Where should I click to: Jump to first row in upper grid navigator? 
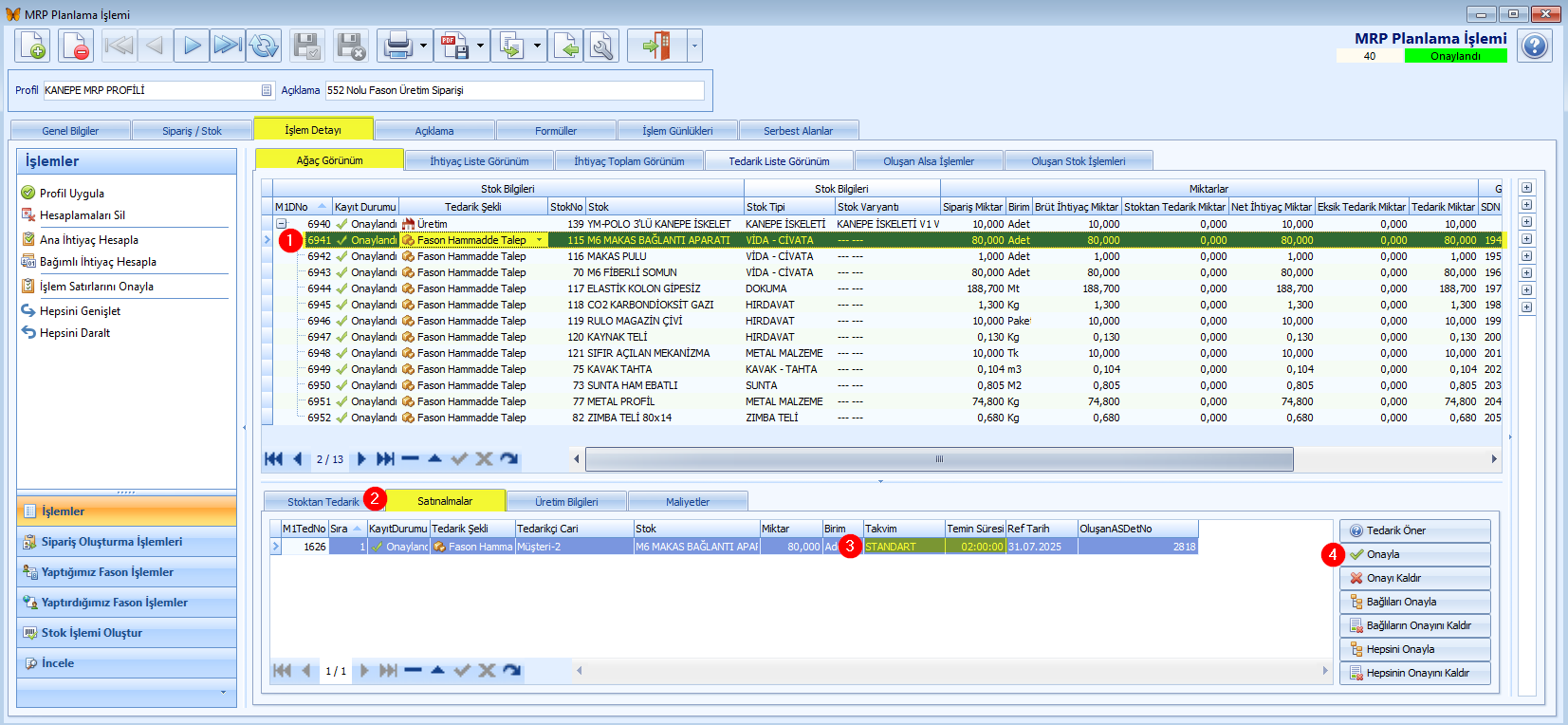point(274,459)
